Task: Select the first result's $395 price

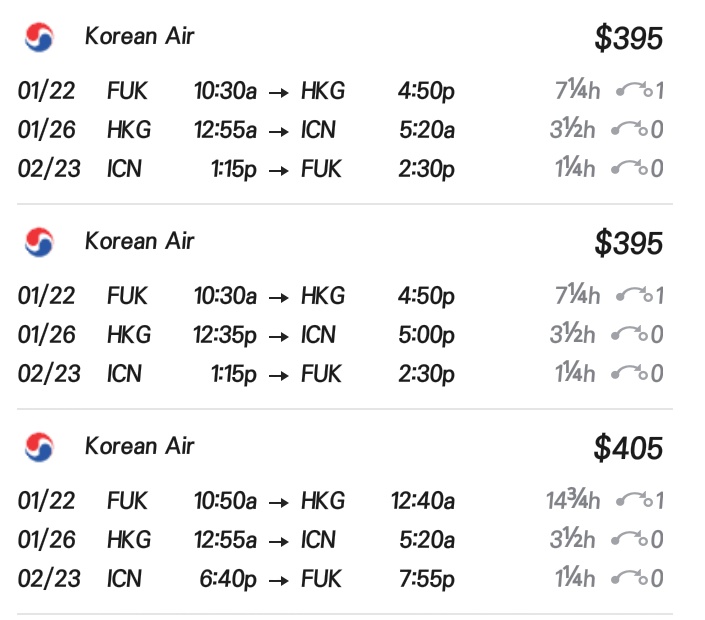Action: click(628, 39)
